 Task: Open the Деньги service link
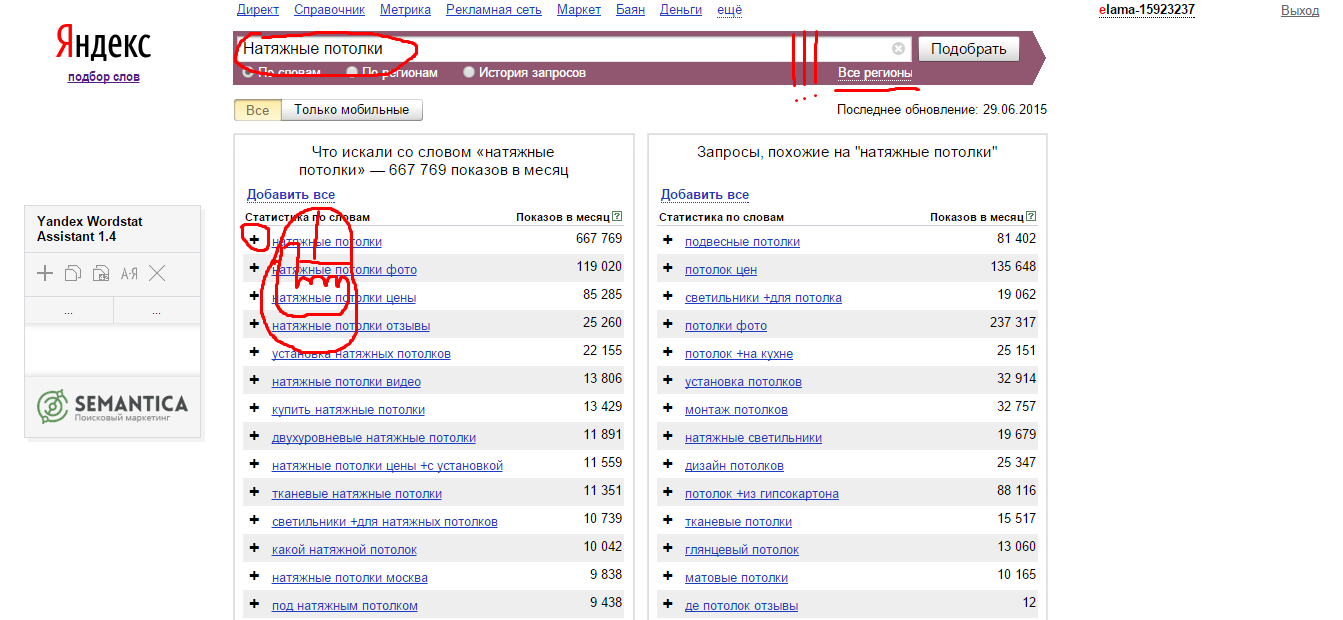(x=681, y=10)
